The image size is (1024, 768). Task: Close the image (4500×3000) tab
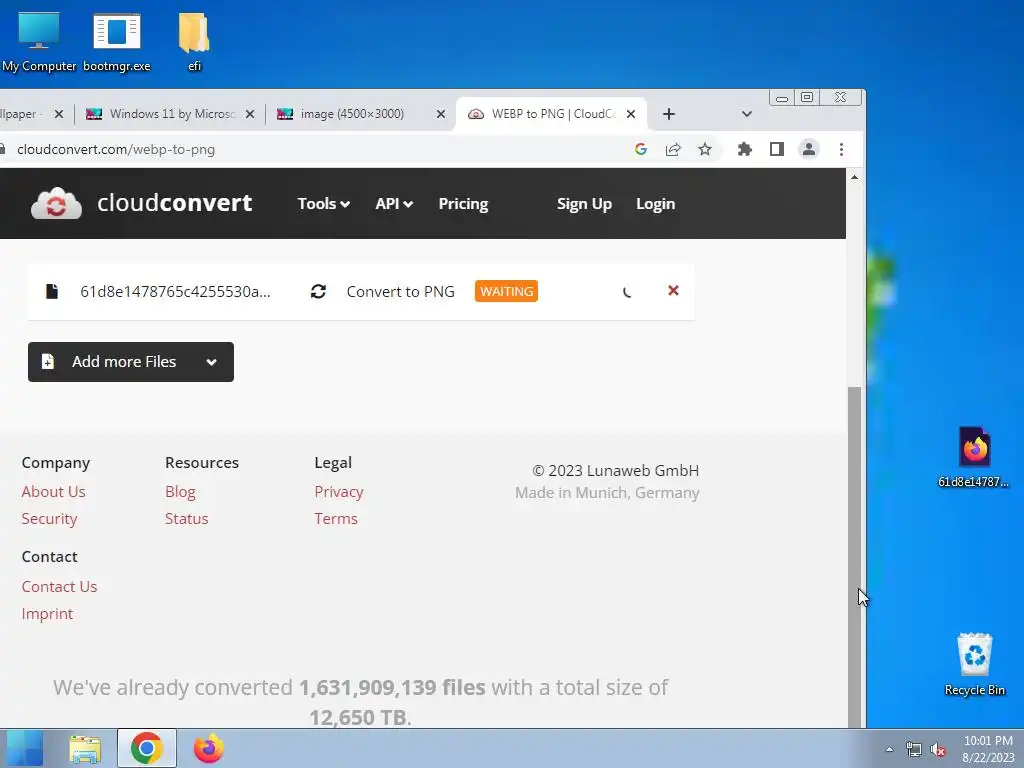pos(441,114)
